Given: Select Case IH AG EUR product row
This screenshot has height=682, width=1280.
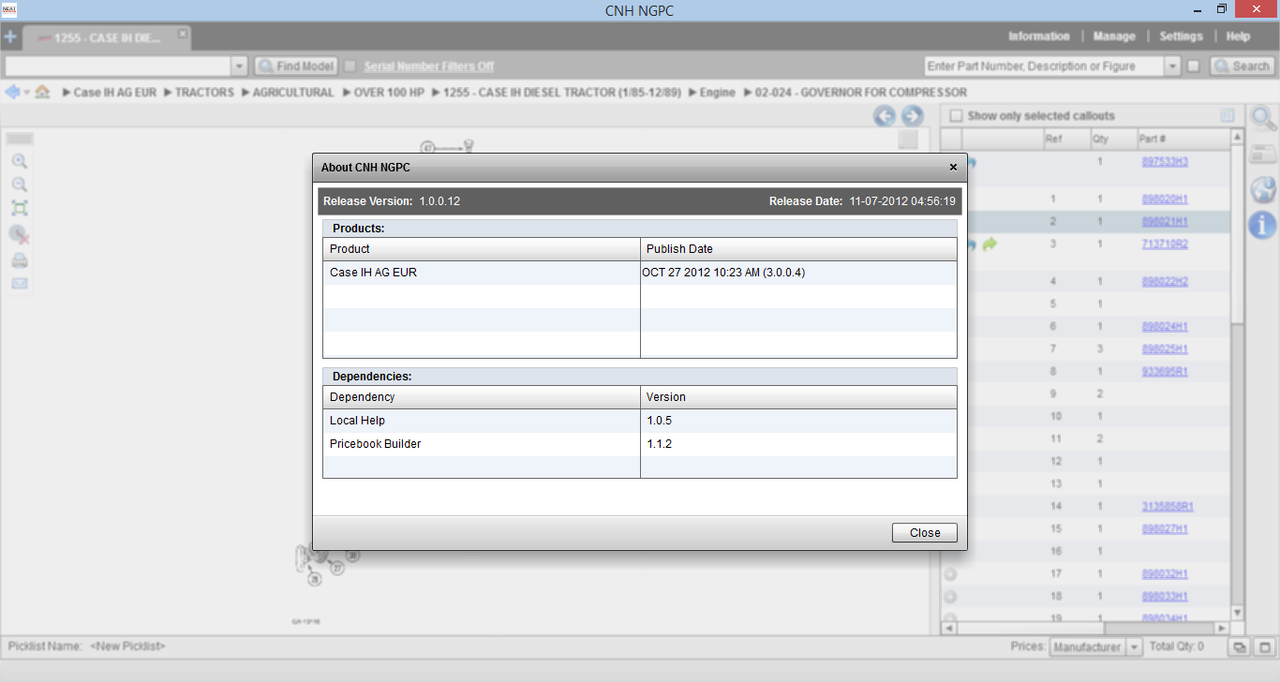Looking at the screenshot, I should (640, 272).
